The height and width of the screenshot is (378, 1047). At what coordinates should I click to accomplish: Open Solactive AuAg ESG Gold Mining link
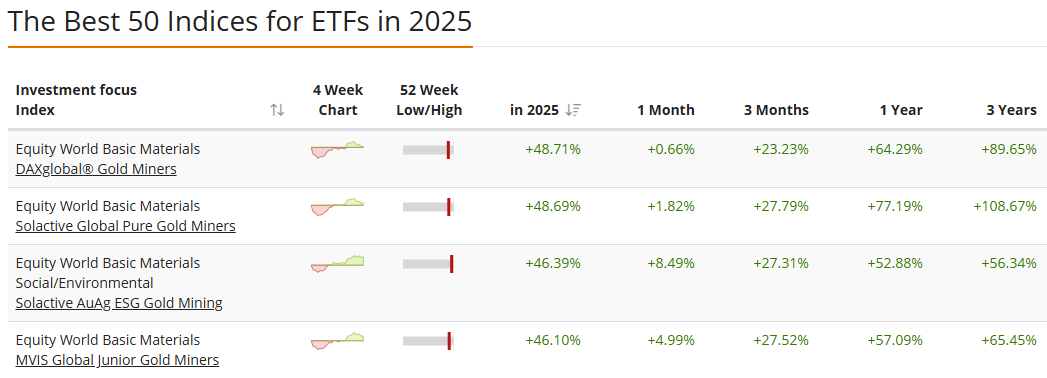119,303
